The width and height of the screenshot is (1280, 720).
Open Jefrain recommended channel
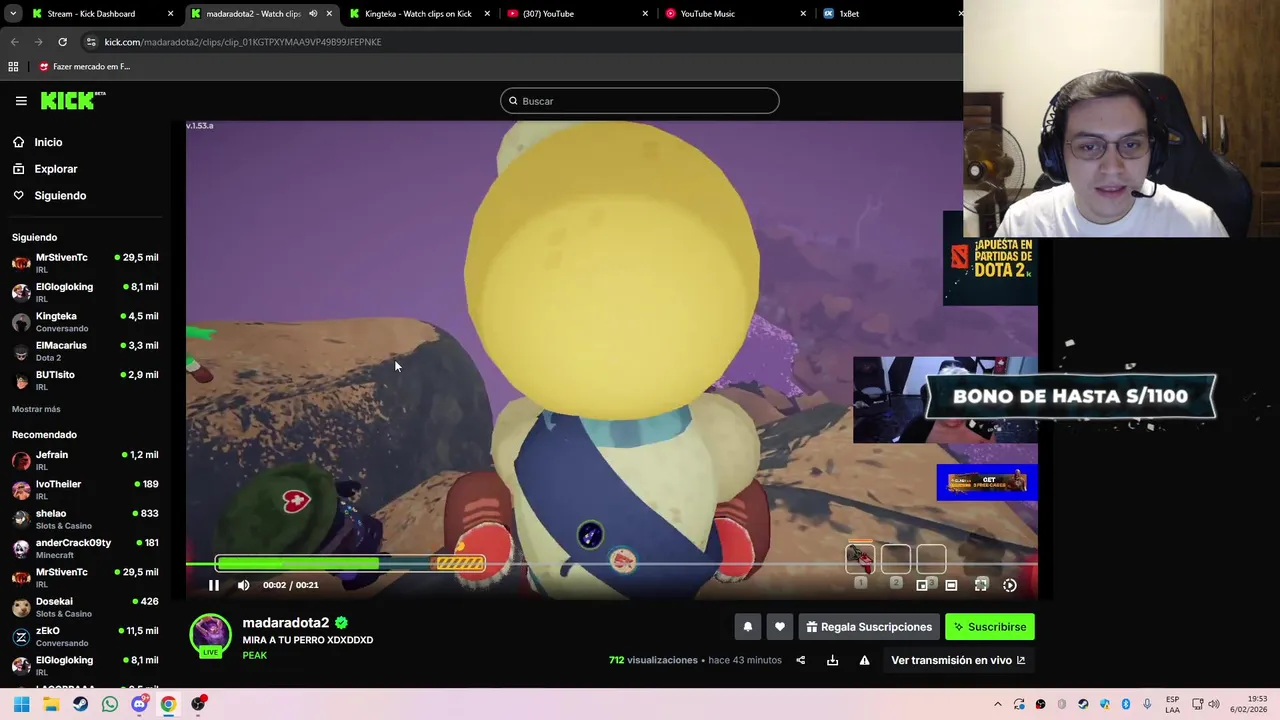click(84, 460)
